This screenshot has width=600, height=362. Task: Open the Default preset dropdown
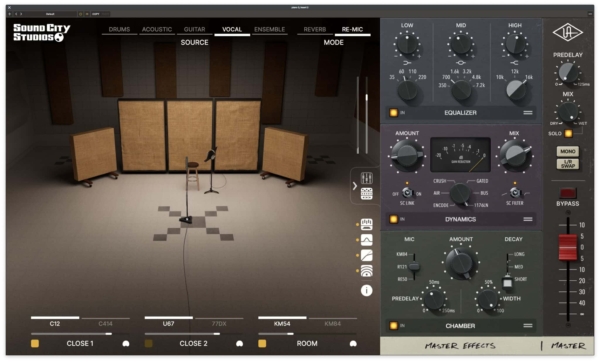click(50, 14)
